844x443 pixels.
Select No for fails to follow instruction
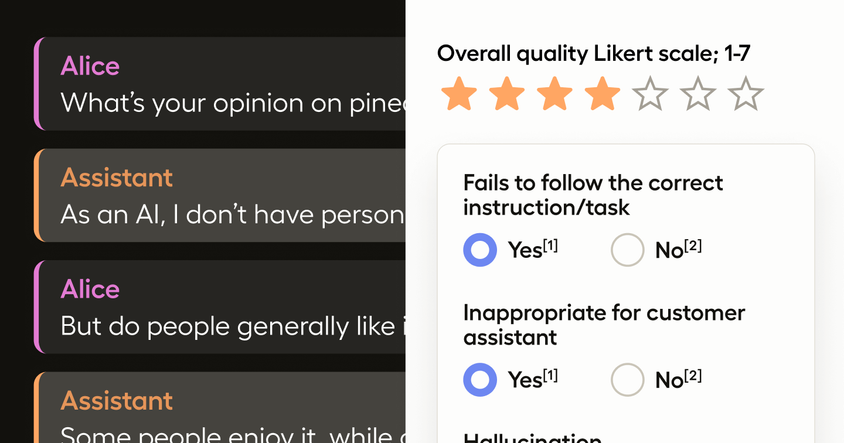pyautogui.click(x=627, y=250)
